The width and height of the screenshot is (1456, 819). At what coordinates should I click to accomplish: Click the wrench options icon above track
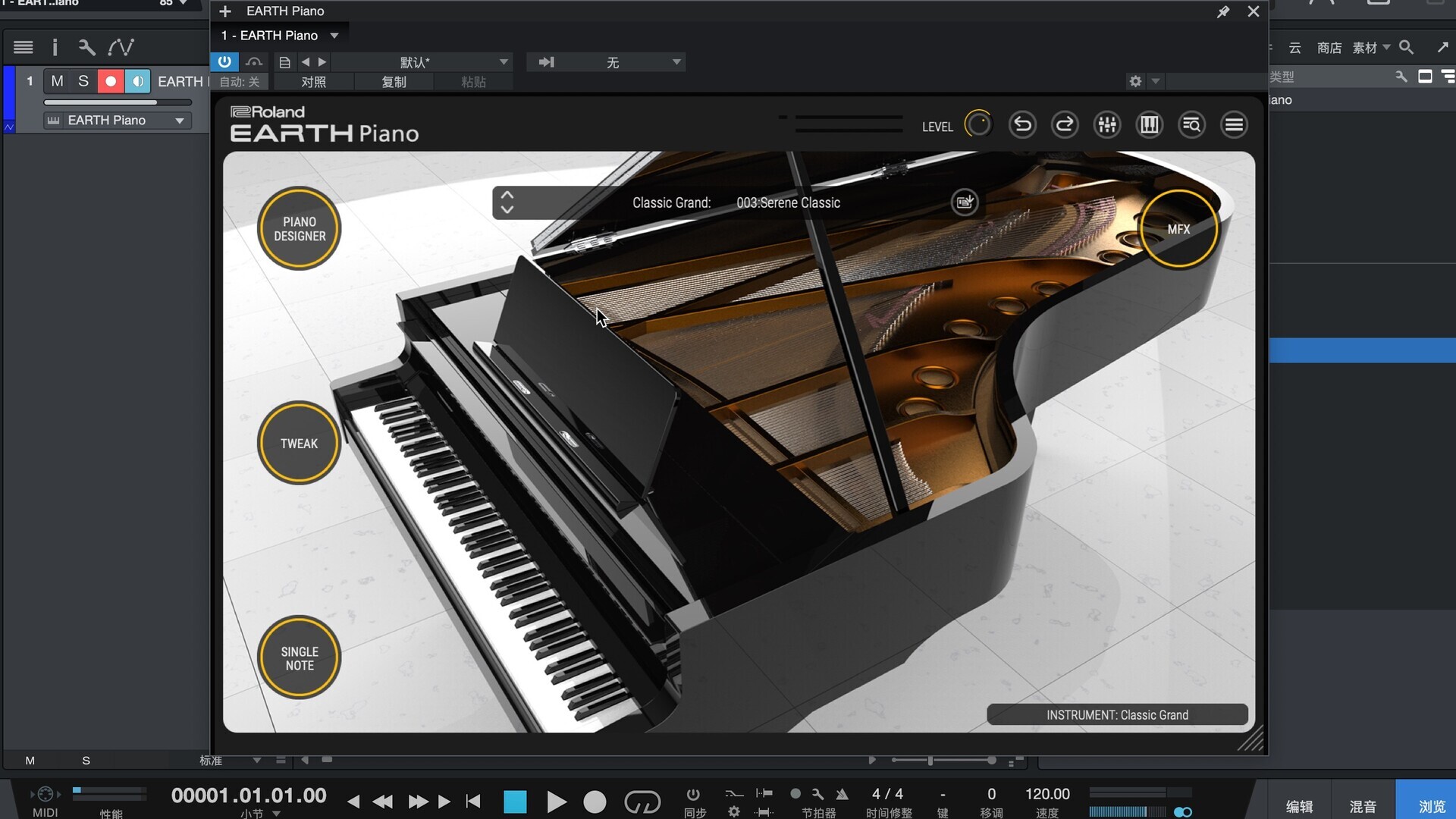86,47
